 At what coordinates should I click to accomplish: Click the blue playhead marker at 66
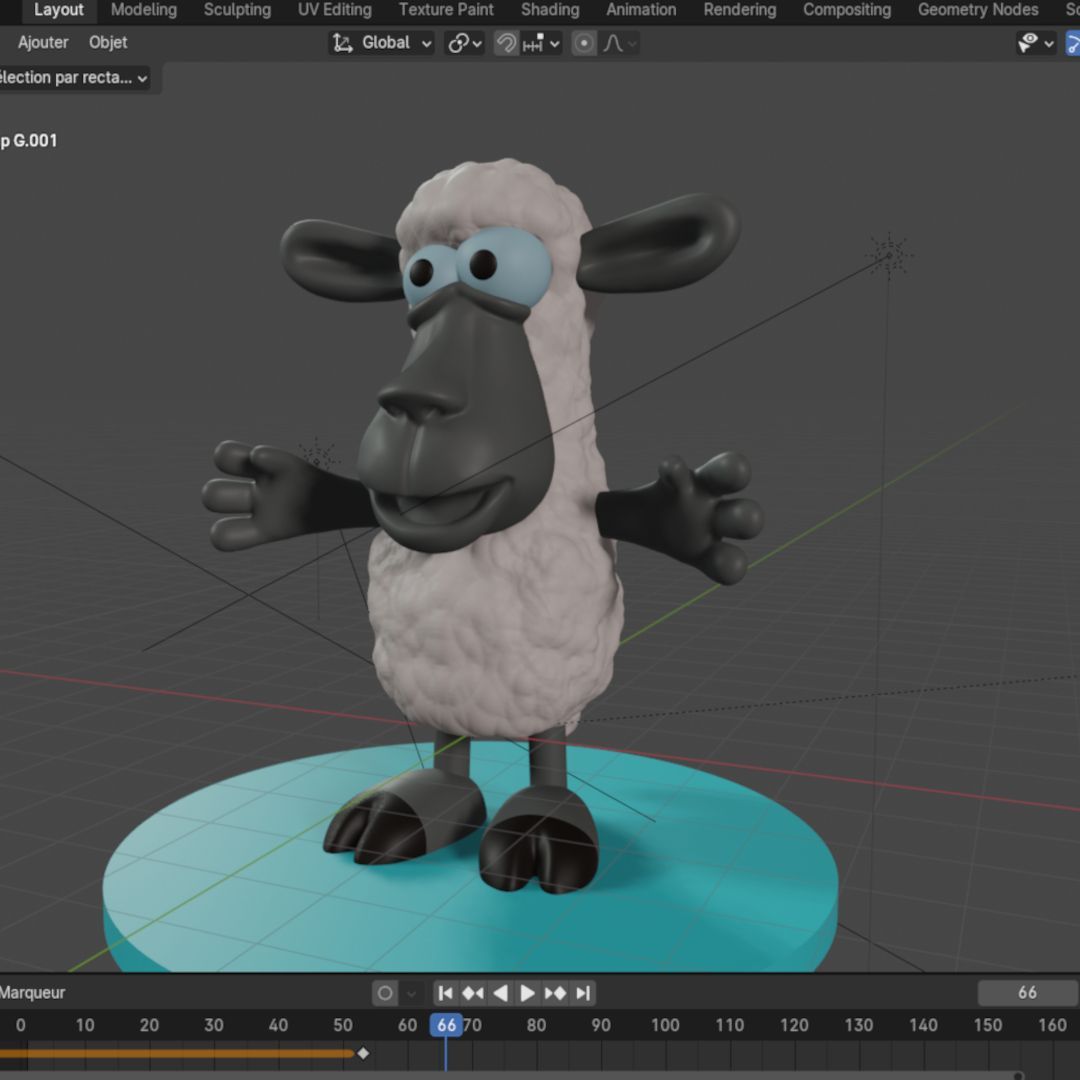point(446,1025)
